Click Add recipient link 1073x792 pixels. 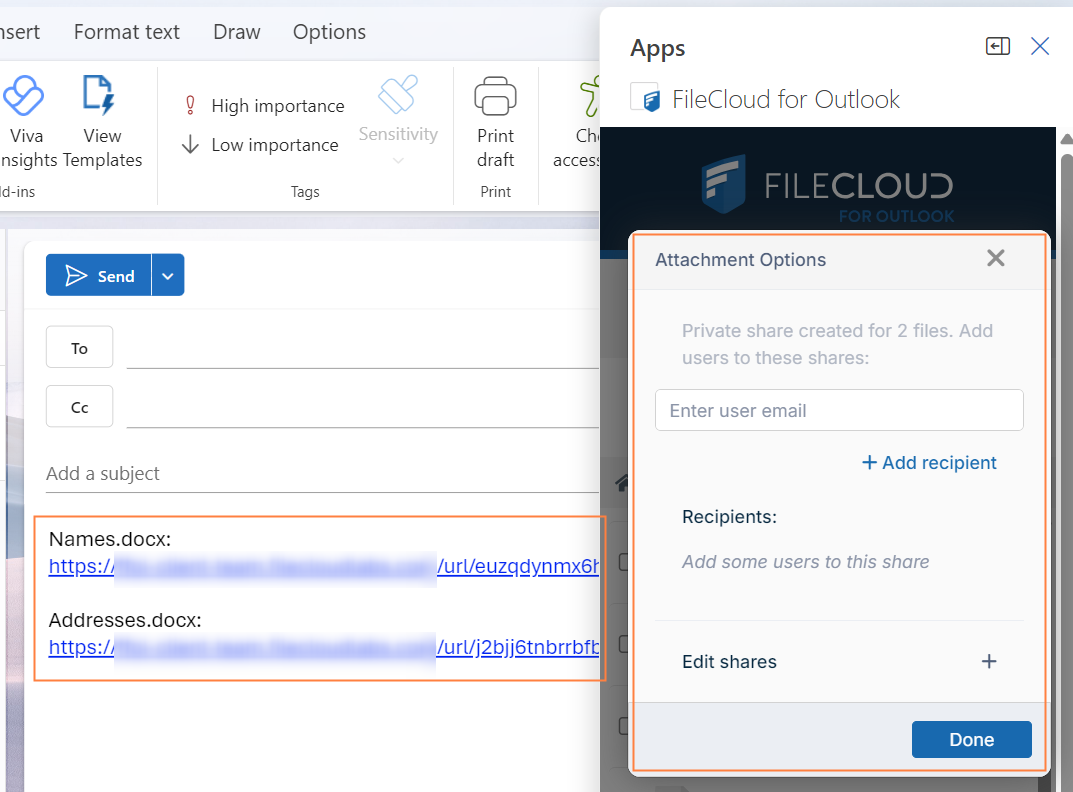click(929, 463)
